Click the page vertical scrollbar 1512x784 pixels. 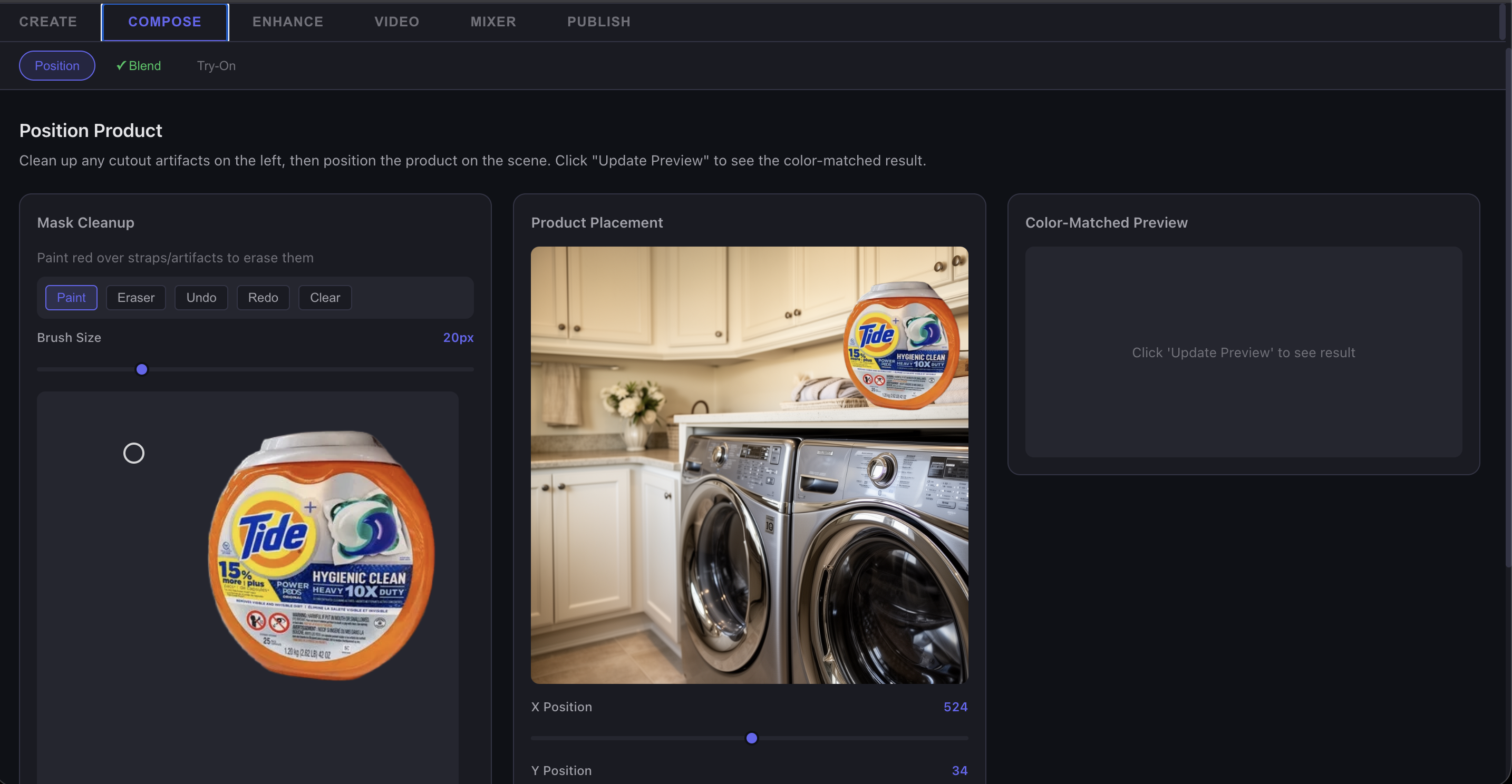[1508, 305]
